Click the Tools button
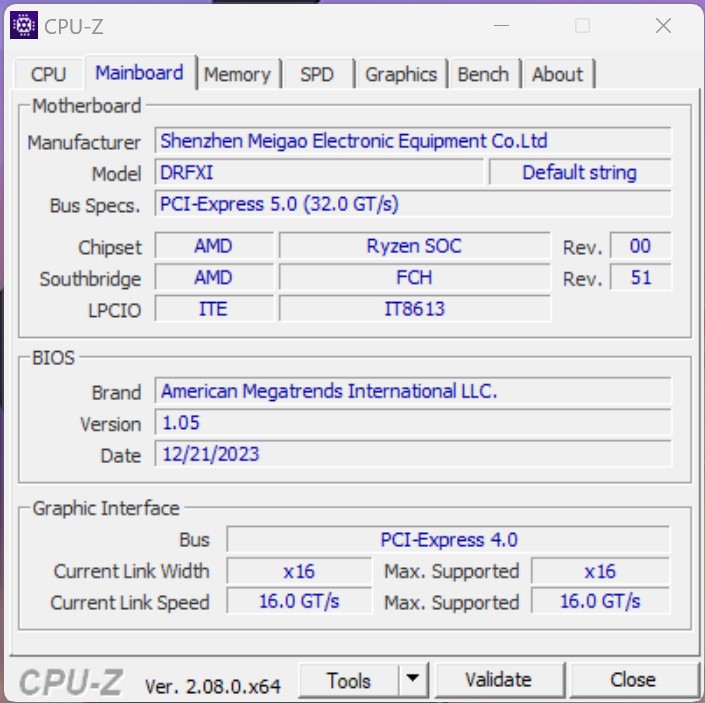 click(x=348, y=680)
